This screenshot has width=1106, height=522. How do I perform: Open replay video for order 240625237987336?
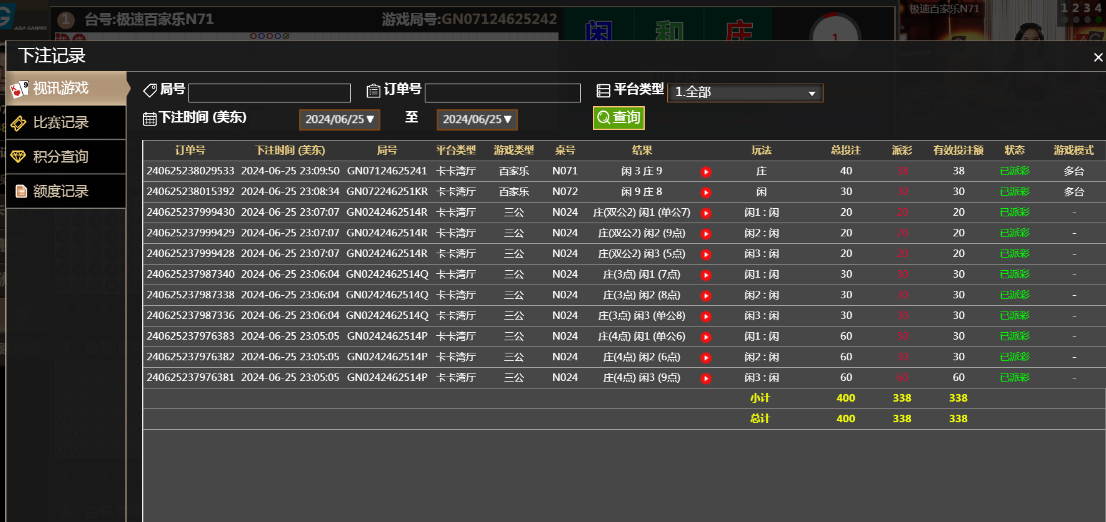pos(706,316)
